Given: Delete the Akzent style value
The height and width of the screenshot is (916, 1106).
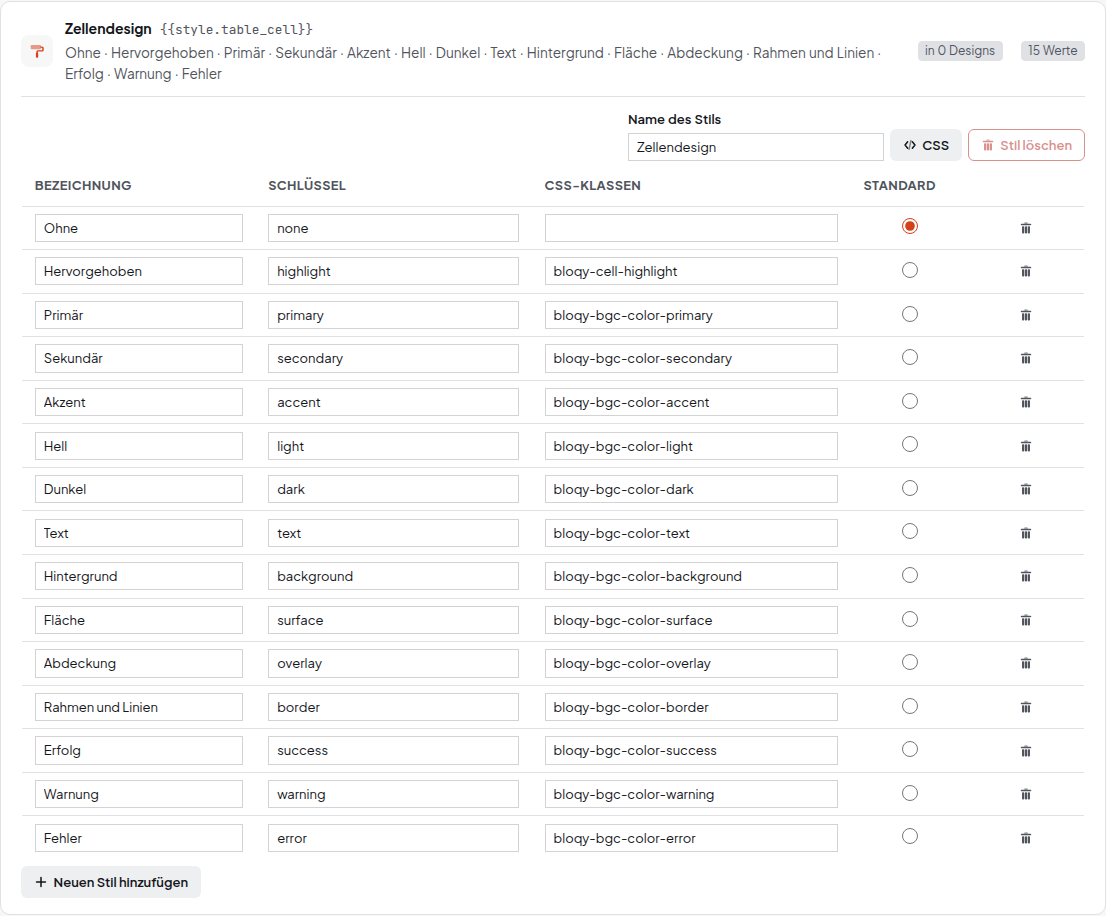Looking at the screenshot, I should coord(1026,402).
